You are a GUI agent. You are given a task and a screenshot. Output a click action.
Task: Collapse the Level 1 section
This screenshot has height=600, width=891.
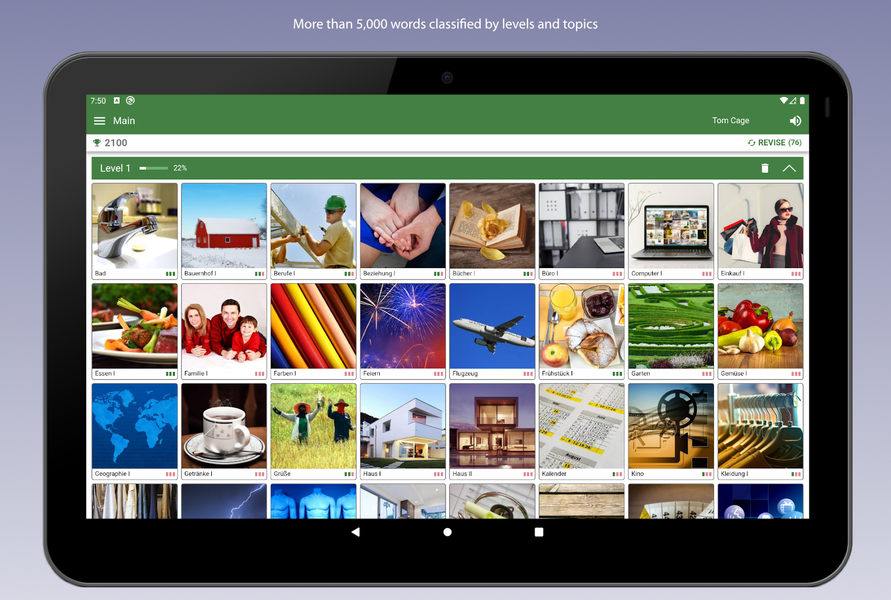tap(789, 168)
